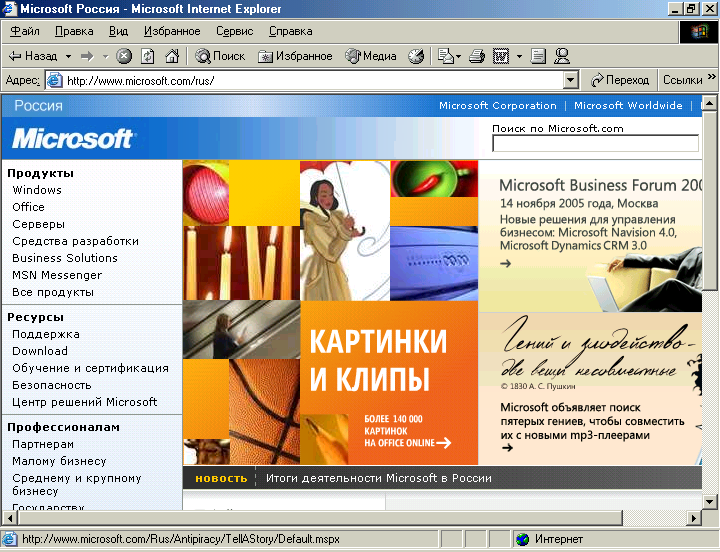The height and width of the screenshot is (552, 720).
Task: Open the MSN Messenger link
Action: [x=57, y=275]
